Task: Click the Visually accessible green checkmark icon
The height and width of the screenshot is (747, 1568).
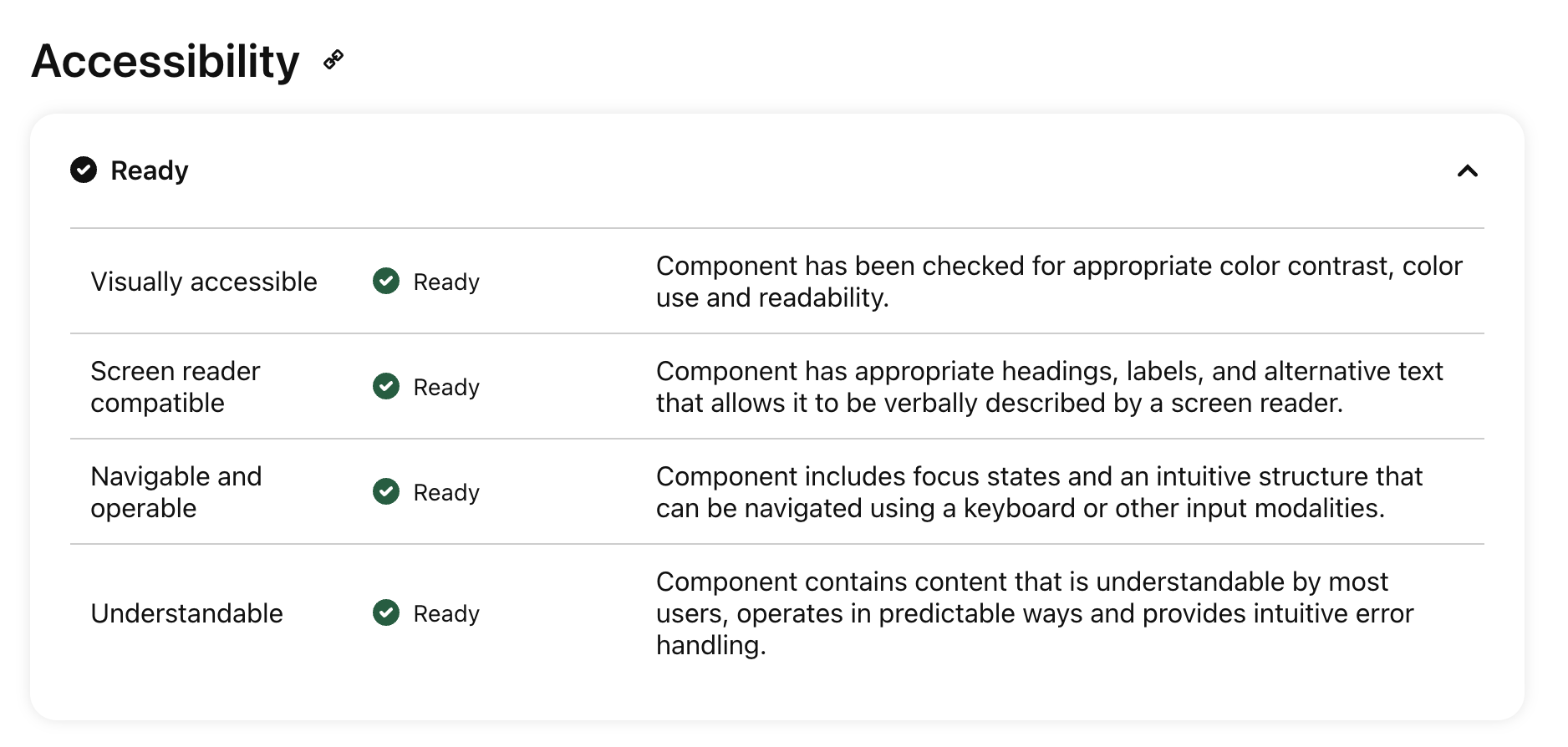Action: [386, 282]
